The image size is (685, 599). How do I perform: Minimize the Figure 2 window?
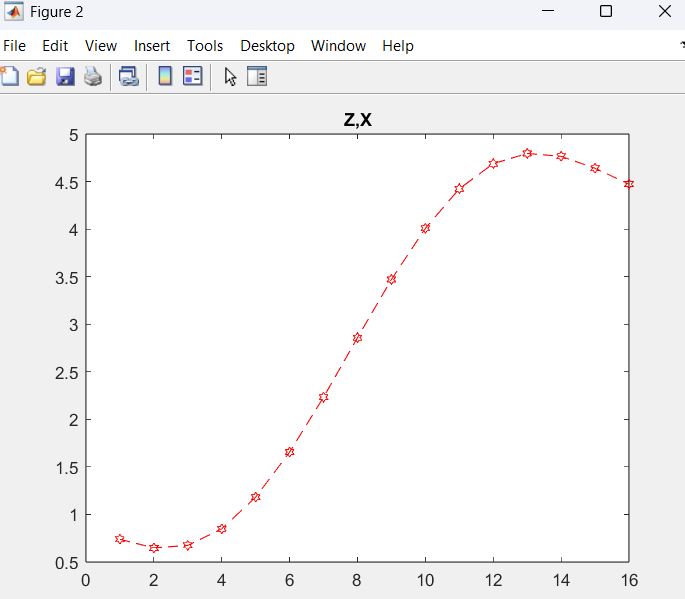click(548, 11)
